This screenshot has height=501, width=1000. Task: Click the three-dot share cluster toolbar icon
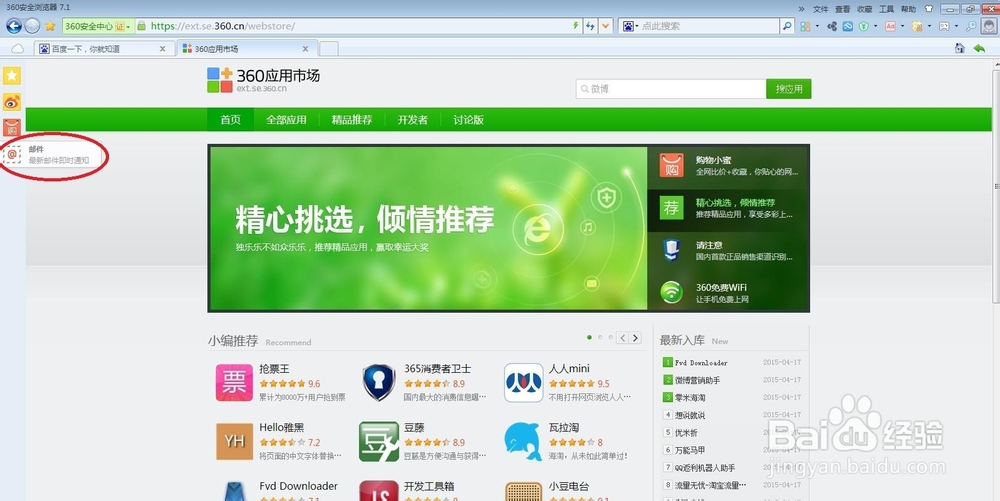pyautogui.click(x=832, y=26)
